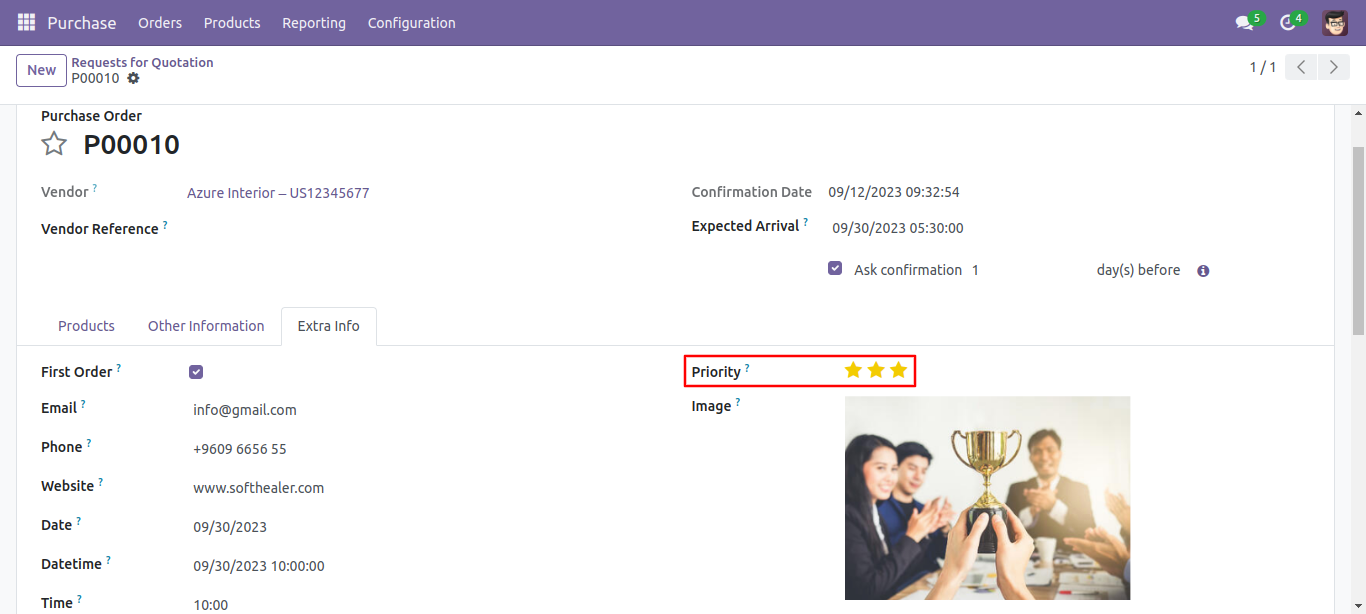The height and width of the screenshot is (614, 1366).
Task: Toggle the First Order checkbox
Action: click(x=196, y=372)
